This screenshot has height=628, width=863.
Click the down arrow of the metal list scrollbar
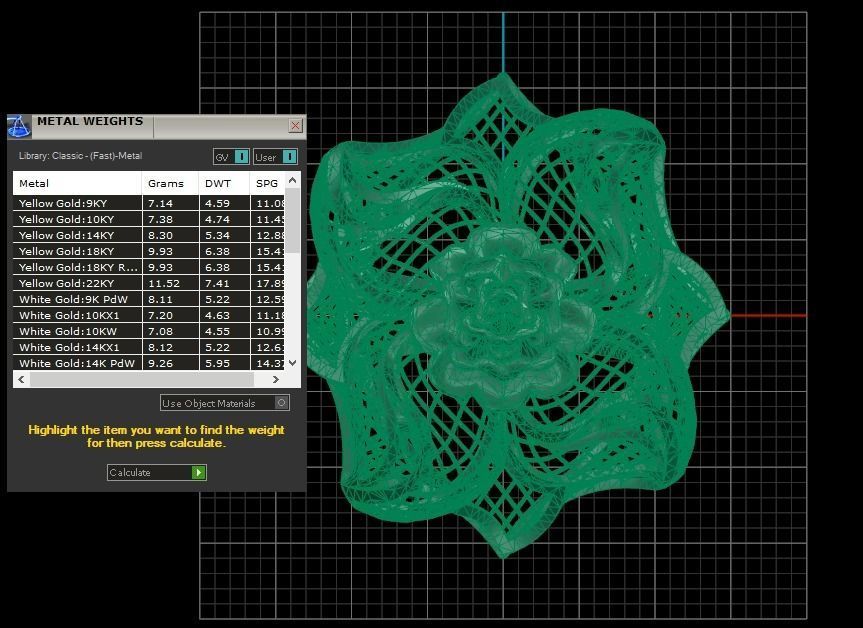292,364
